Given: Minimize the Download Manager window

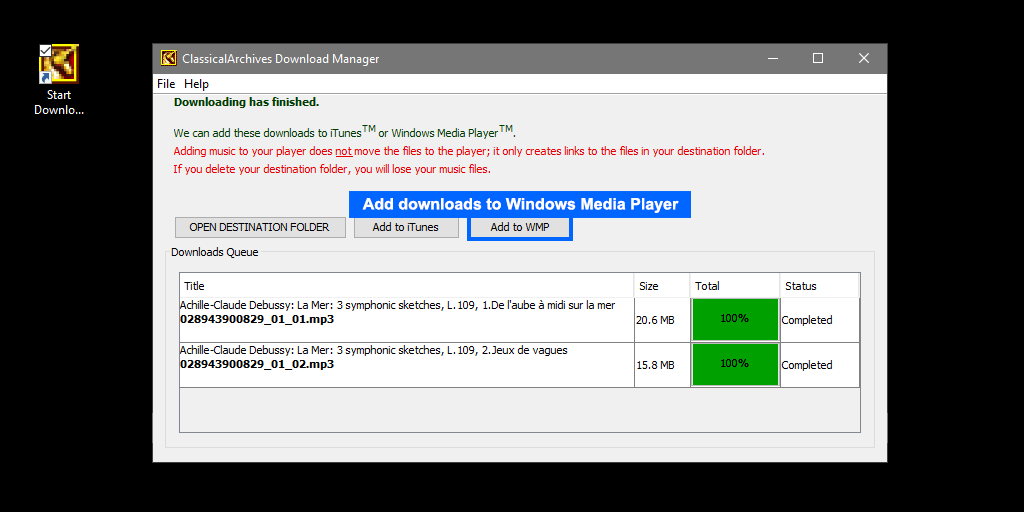Looking at the screenshot, I should 772,59.
